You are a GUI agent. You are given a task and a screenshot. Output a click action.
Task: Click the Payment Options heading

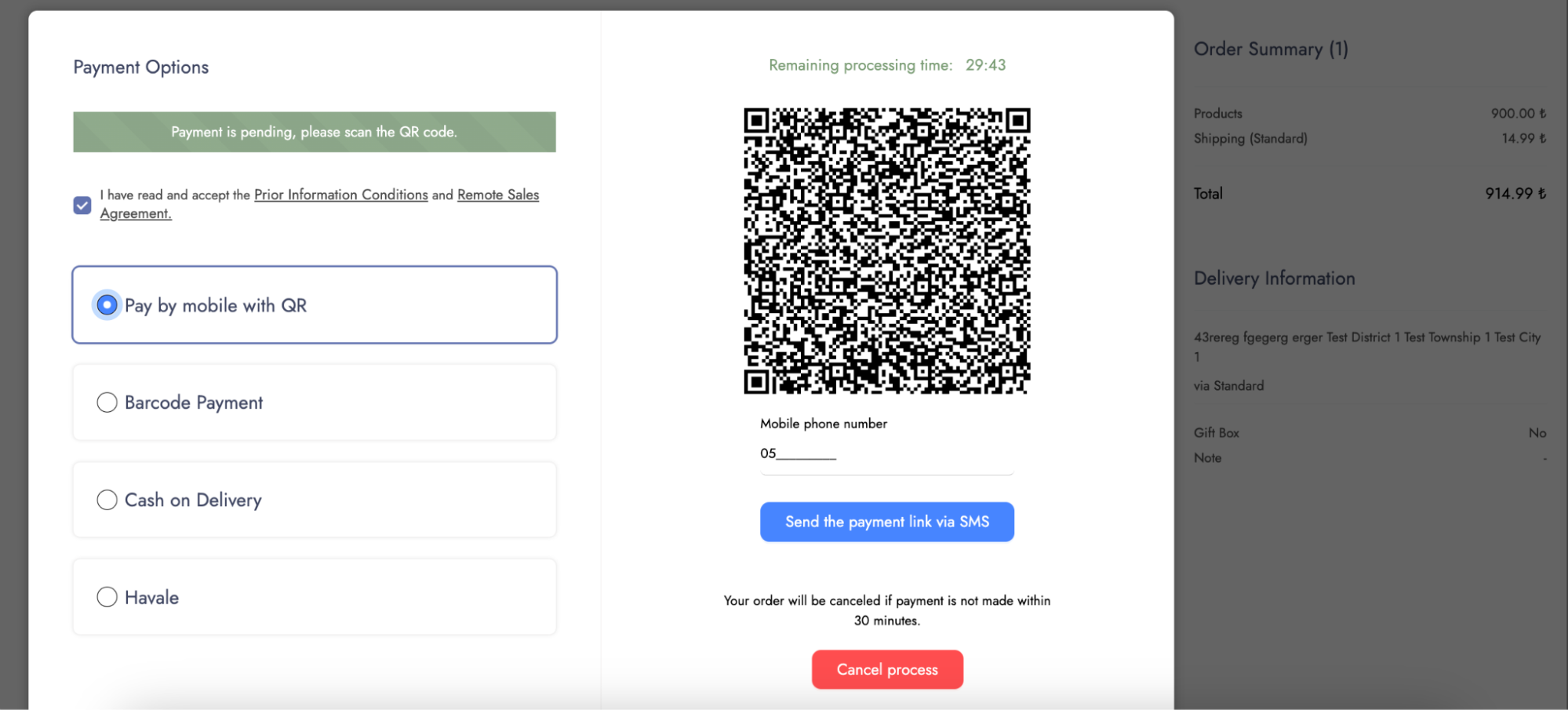tap(141, 67)
